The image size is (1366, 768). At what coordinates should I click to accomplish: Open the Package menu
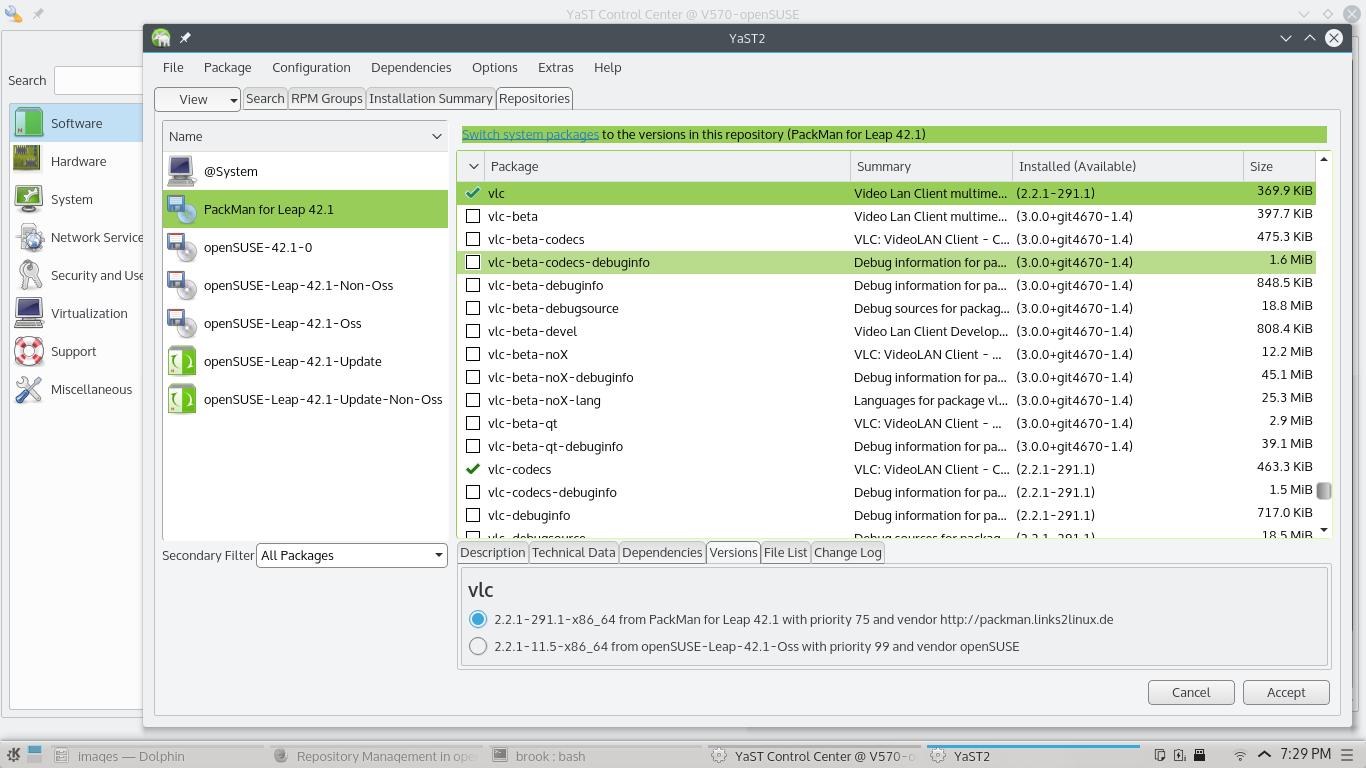click(x=228, y=67)
